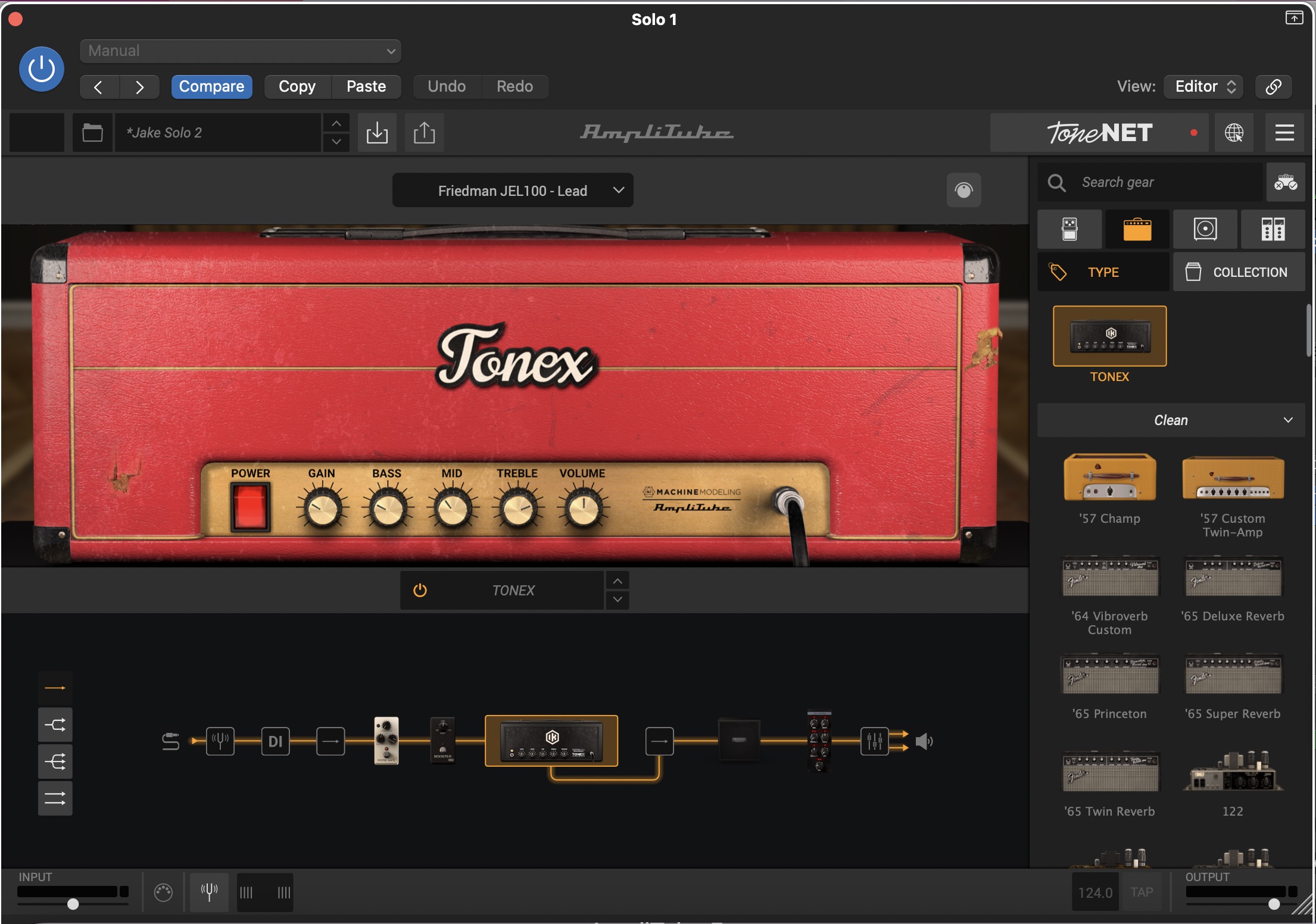Screen dimensions: 1316x924
Task: Click the Undo button
Action: pos(447,87)
